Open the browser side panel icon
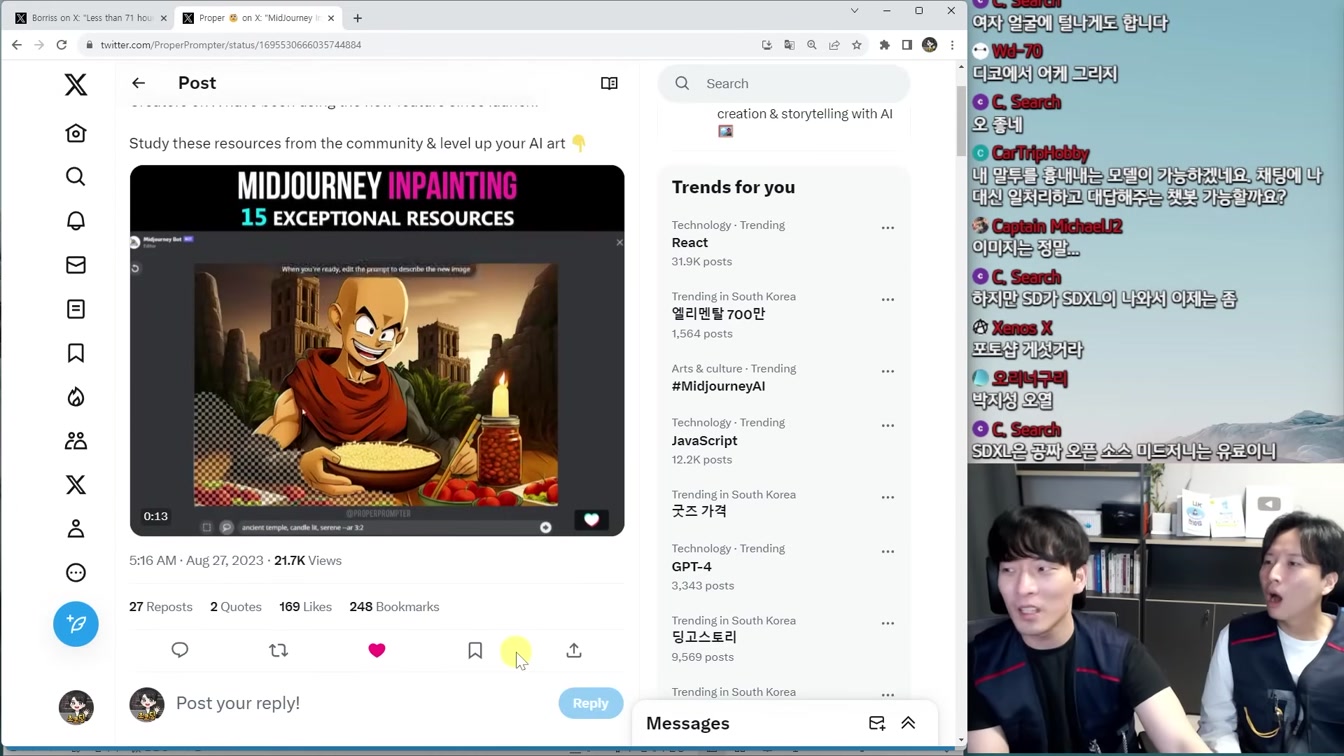1344x756 pixels. click(907, 45)
